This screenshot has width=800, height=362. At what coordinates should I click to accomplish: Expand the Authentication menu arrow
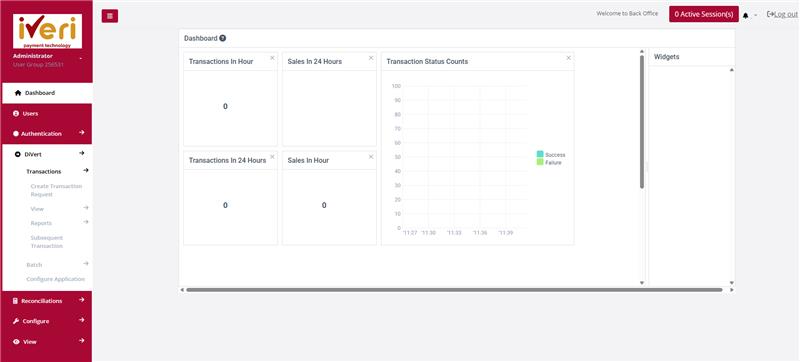coord(82,133)
